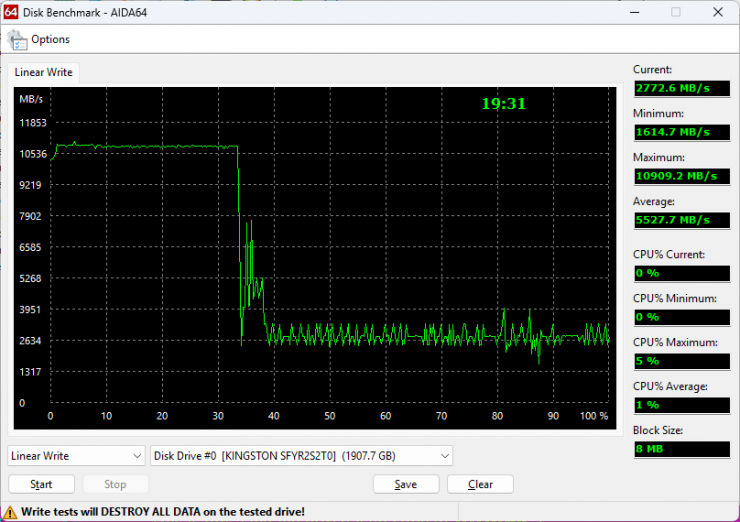The image size is (740, 522).
Task: Click the 19:31 elapsed time on graph
Action: [504, 103]
